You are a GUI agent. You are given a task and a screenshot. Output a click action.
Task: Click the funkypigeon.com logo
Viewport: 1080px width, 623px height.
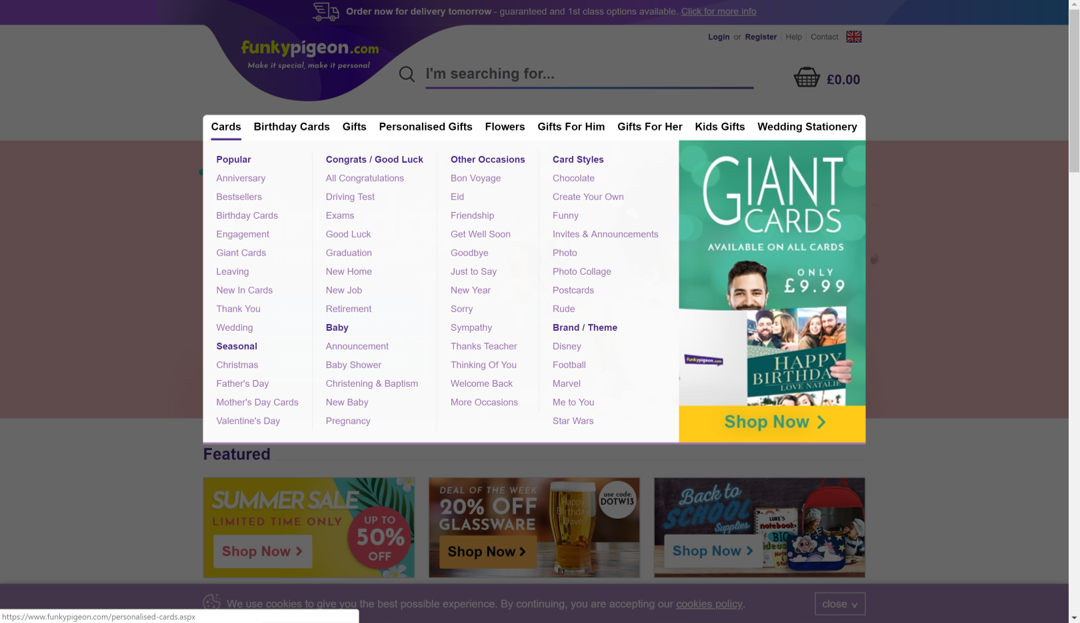tap(309, 53)
